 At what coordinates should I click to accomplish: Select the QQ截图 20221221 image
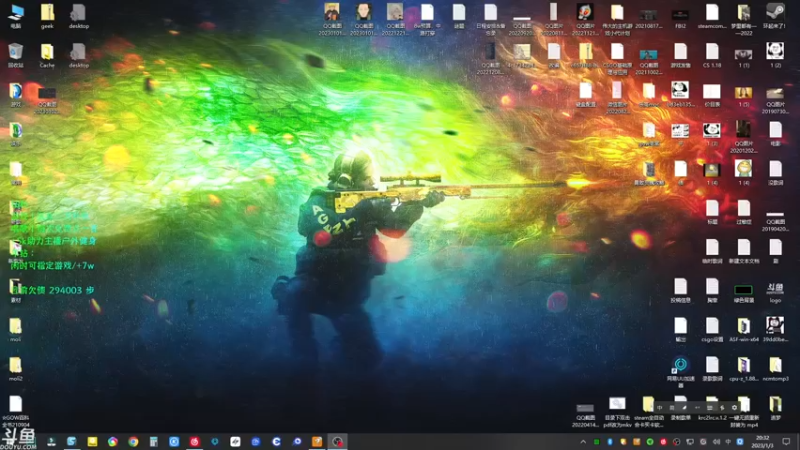click(395, 19)
